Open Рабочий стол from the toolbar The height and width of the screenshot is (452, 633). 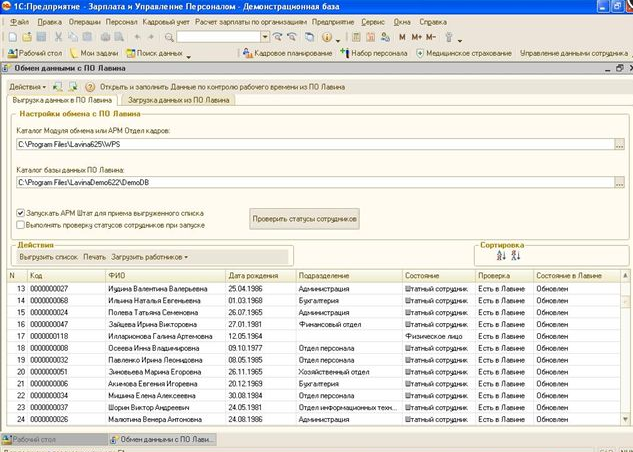click(38, 51)
